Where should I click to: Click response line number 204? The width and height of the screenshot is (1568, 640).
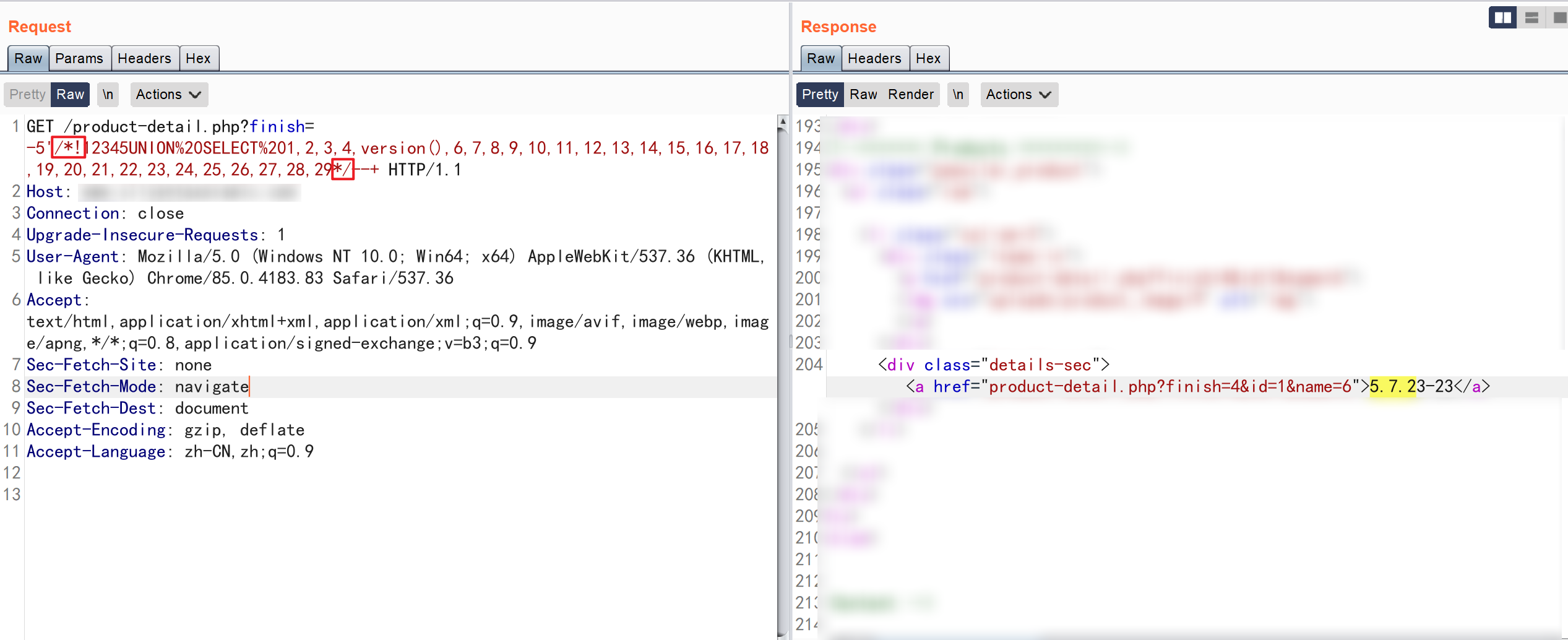[x=809, y=365]
